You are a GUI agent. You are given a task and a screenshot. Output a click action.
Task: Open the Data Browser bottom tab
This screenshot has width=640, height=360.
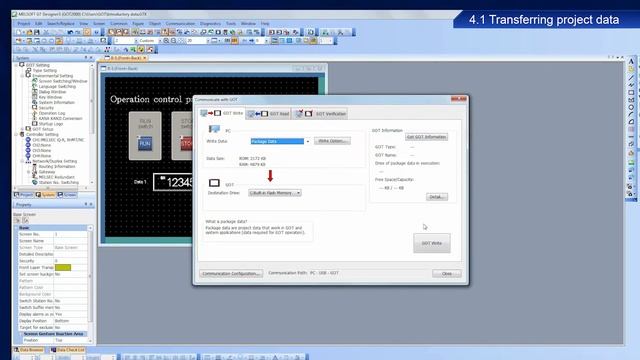coord(29,350)
